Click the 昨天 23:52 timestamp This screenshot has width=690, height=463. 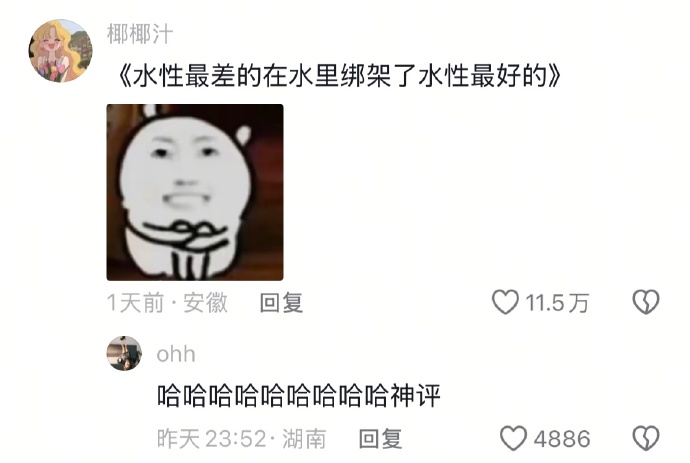[212, 439]
